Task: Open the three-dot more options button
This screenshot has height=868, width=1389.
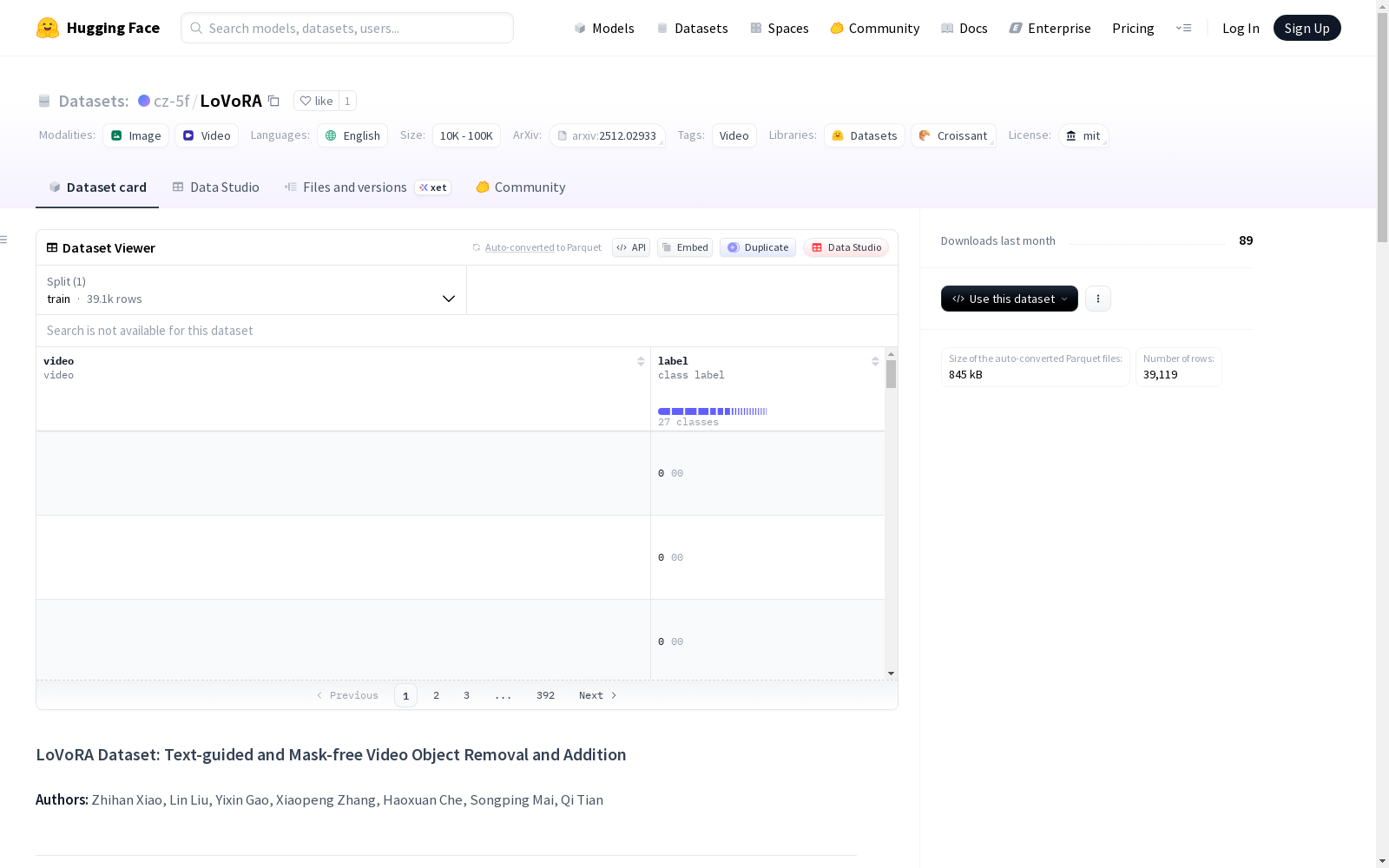Action: click(x=1097, y=299)
